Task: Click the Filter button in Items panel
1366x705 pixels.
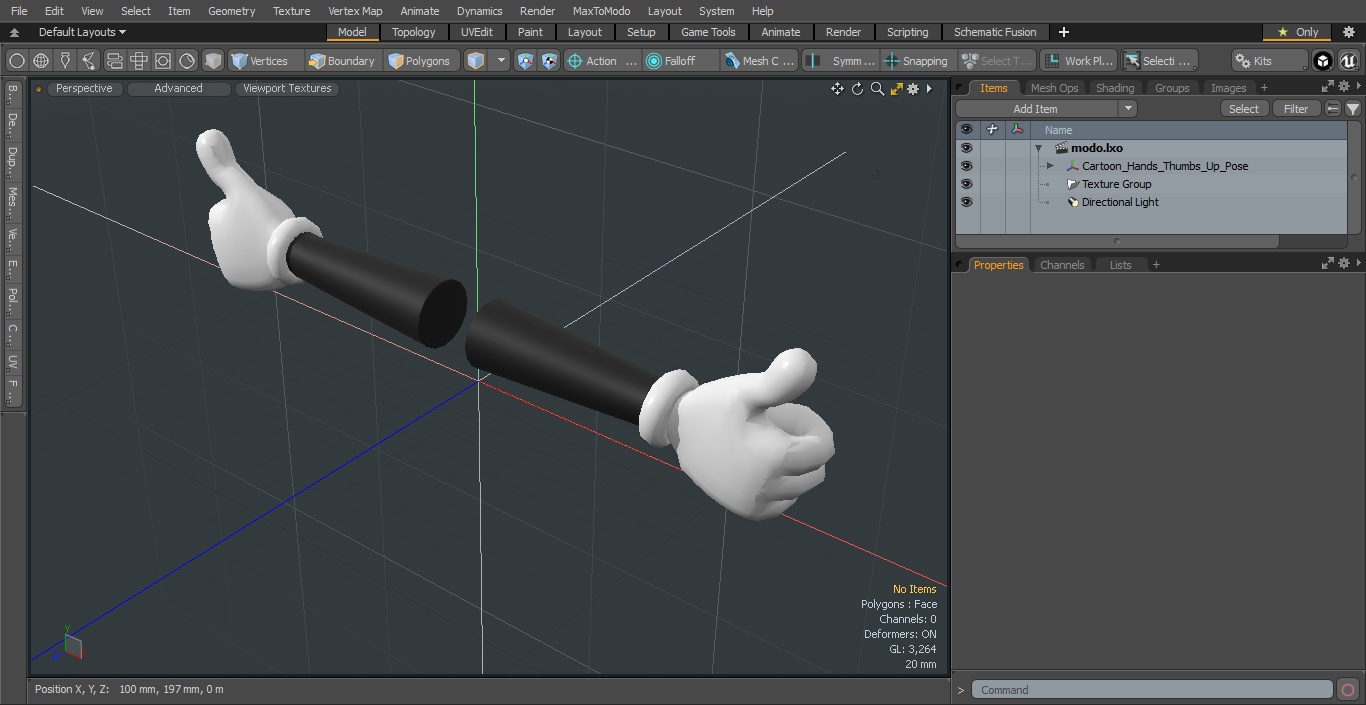Action: (1296, 109)
